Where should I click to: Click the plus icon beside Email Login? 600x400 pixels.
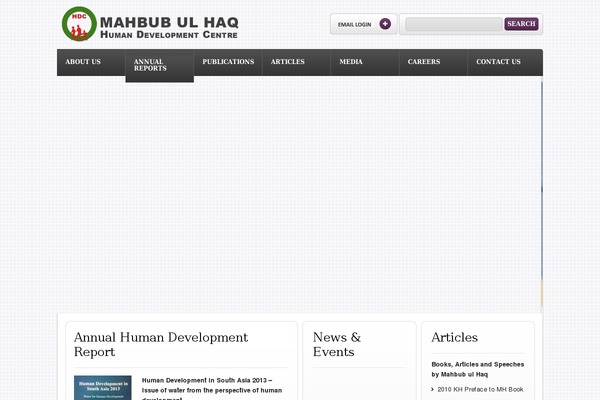385,24
